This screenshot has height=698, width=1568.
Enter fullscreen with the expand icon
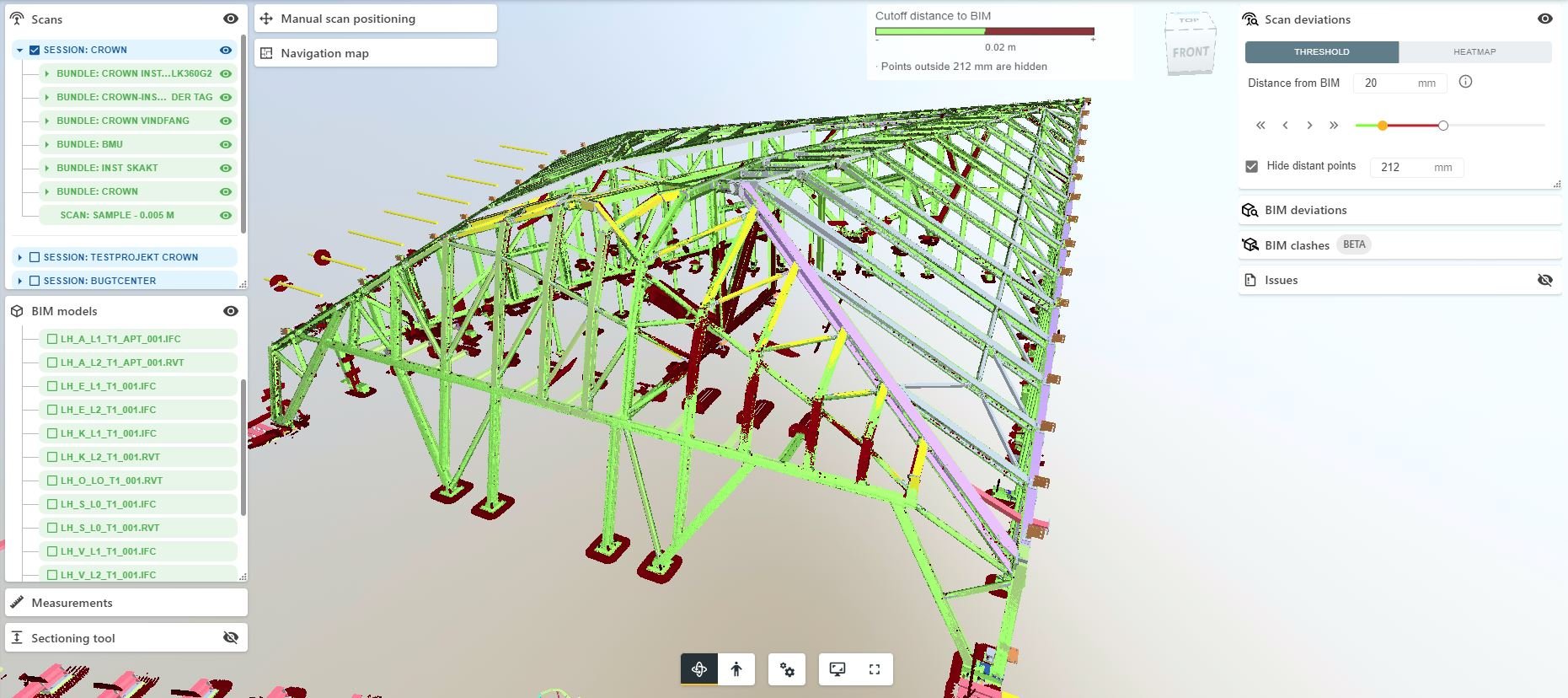click(x=875, y=669)
